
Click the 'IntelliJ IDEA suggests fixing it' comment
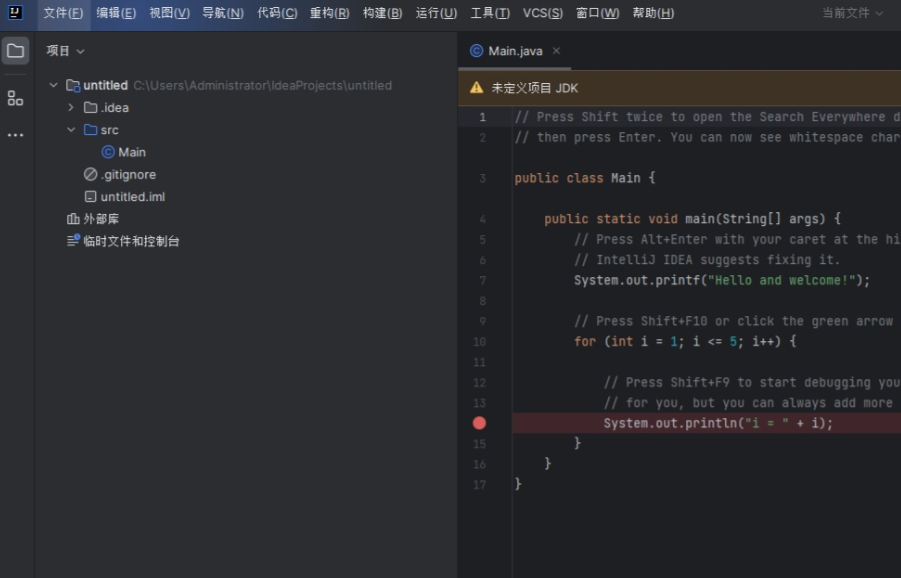coord(707,260)
